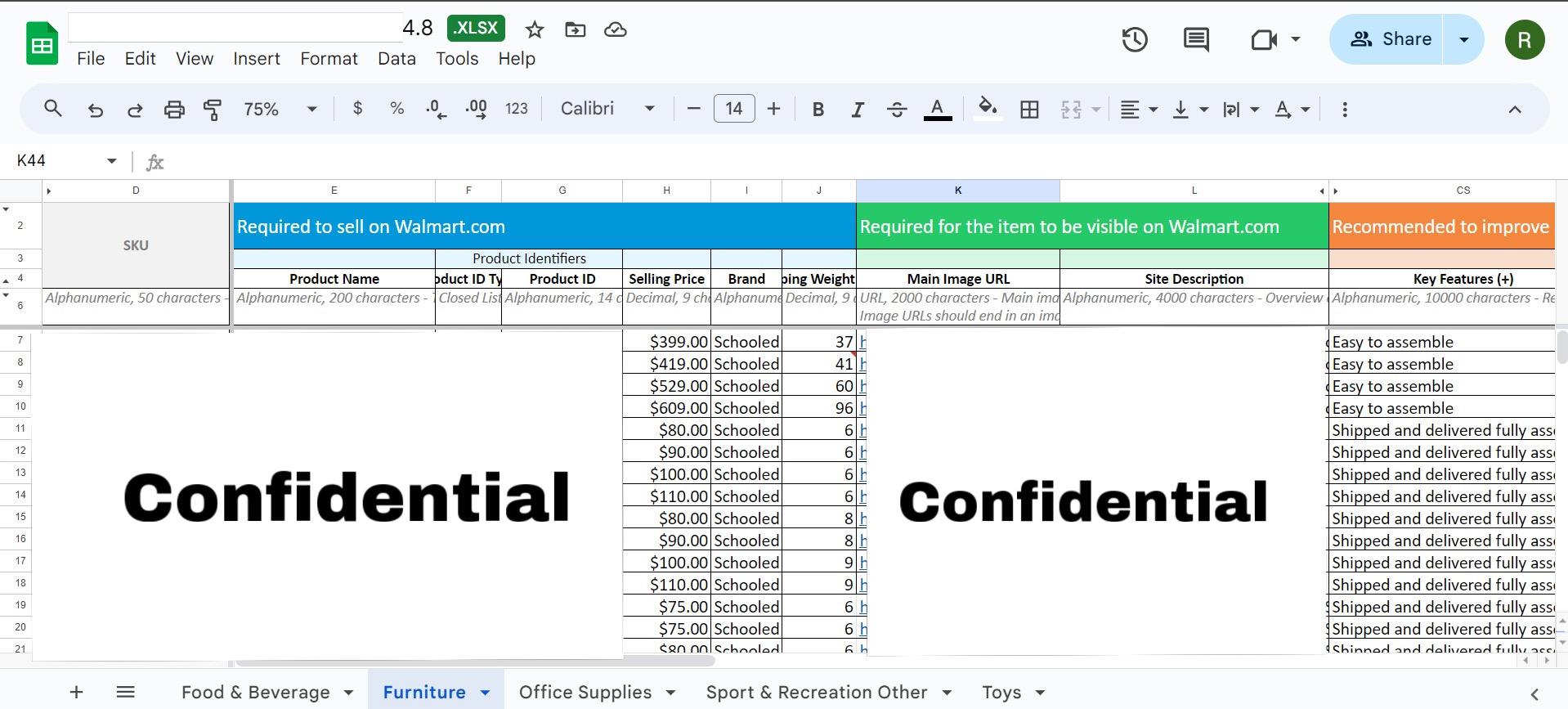Open version history clock icon
The image size is (1568, 709).
[1135, 39]
